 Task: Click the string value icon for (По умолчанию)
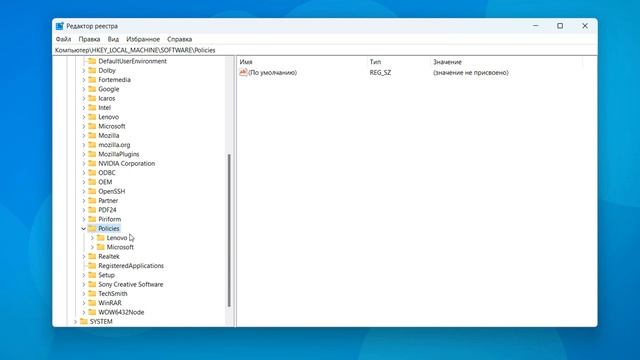244,72
